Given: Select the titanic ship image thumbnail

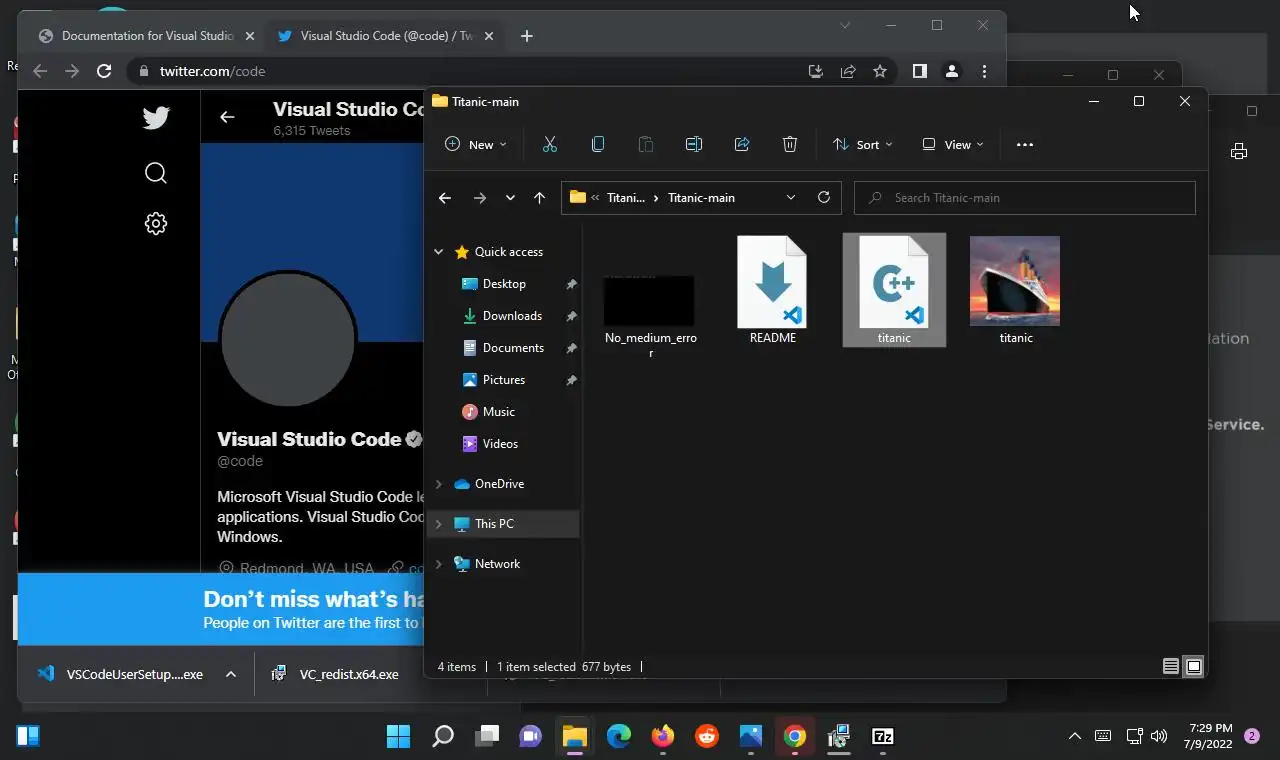Looking at the screenshot, I should tap(1015, 290).
